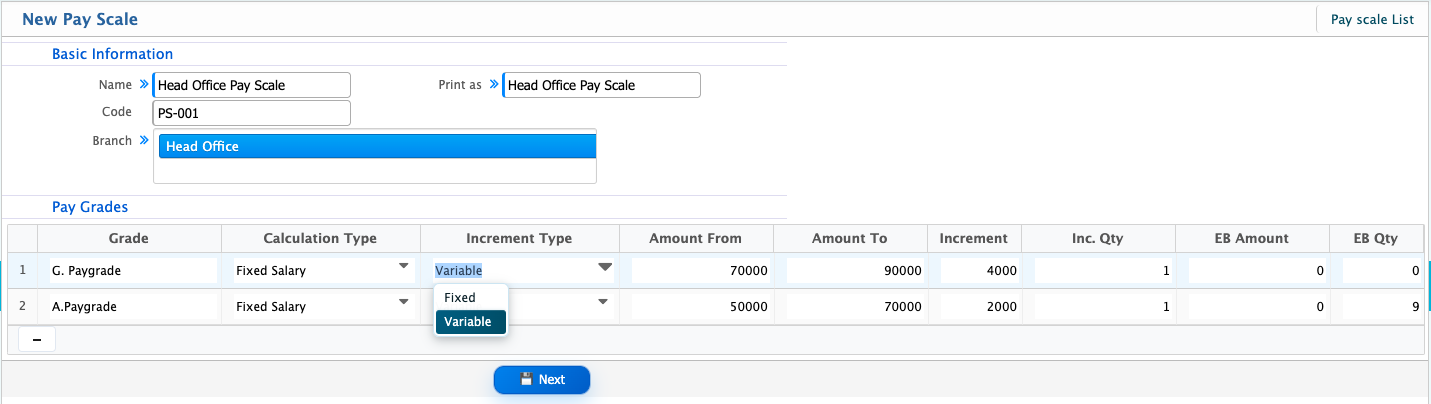The height and width of the screenshot is (404, 1431).
Task: Expand Calculation Type dropdown for G. Paygrade
Action: pyautogui.click(x=403, y=266)
